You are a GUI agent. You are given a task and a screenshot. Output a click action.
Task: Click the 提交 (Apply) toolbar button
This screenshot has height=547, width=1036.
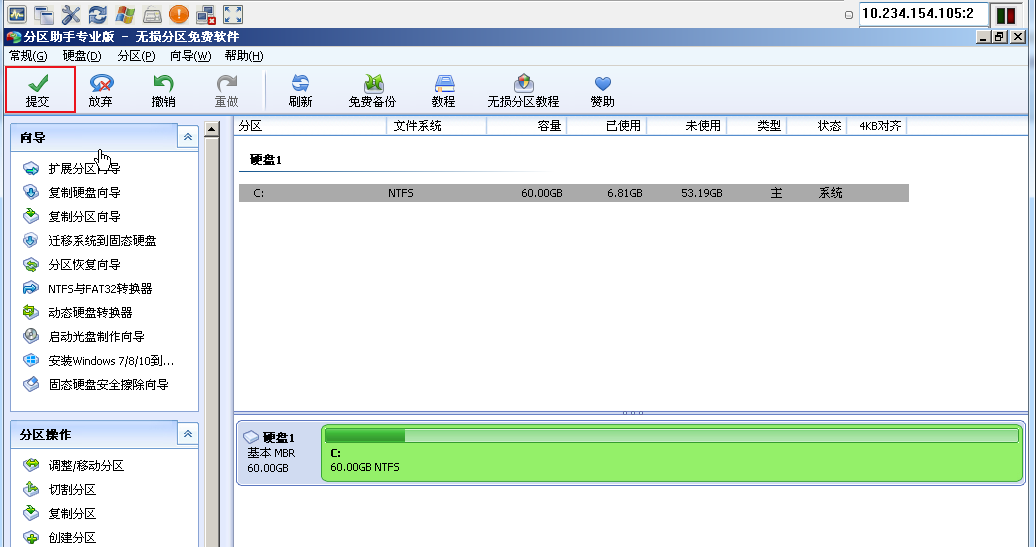point(39,90)
